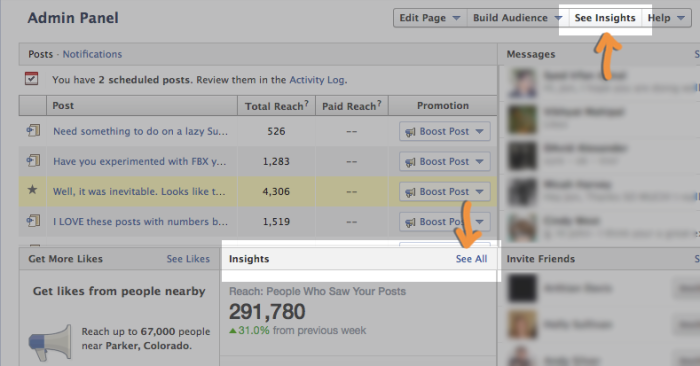Image resolution: width=700 pixels, height=366 pixels.
Task: Click total reach value 526
Action: click(x=276, y=131)
